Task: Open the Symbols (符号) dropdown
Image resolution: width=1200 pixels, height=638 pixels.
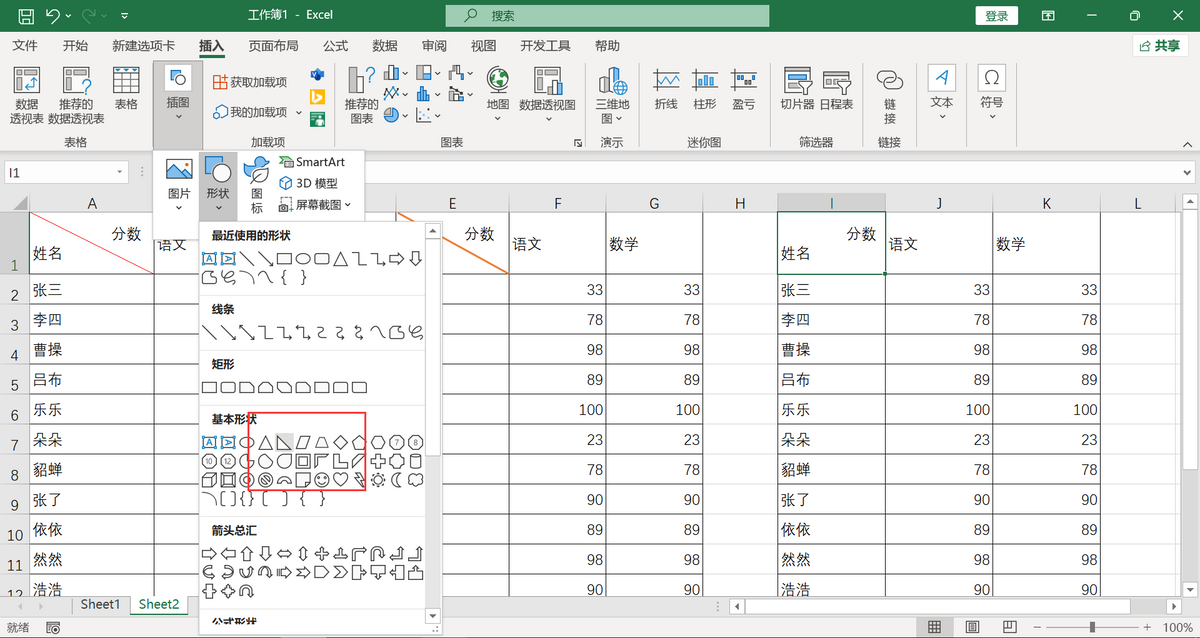Action: click(991, 92)
